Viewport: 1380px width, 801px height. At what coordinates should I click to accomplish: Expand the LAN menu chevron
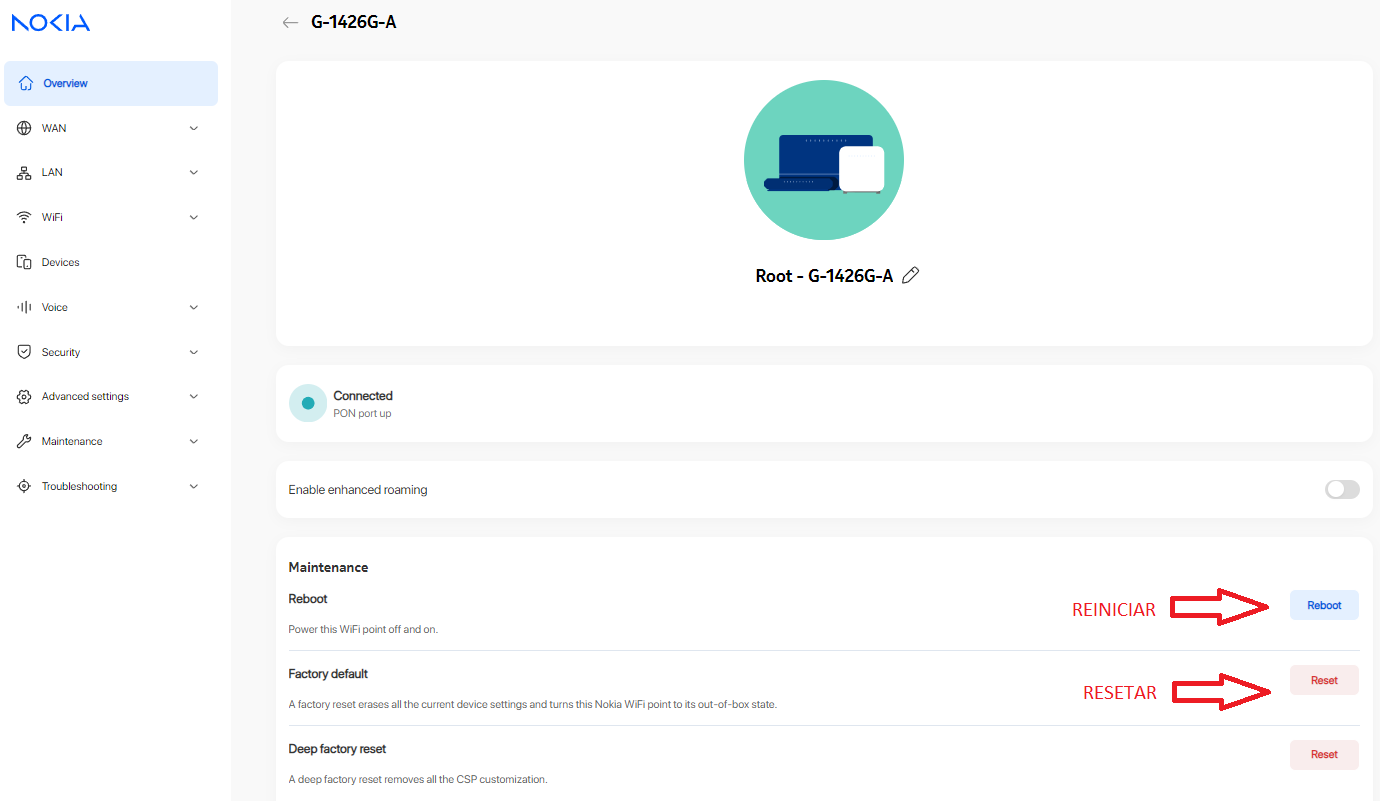click(194, 172)
